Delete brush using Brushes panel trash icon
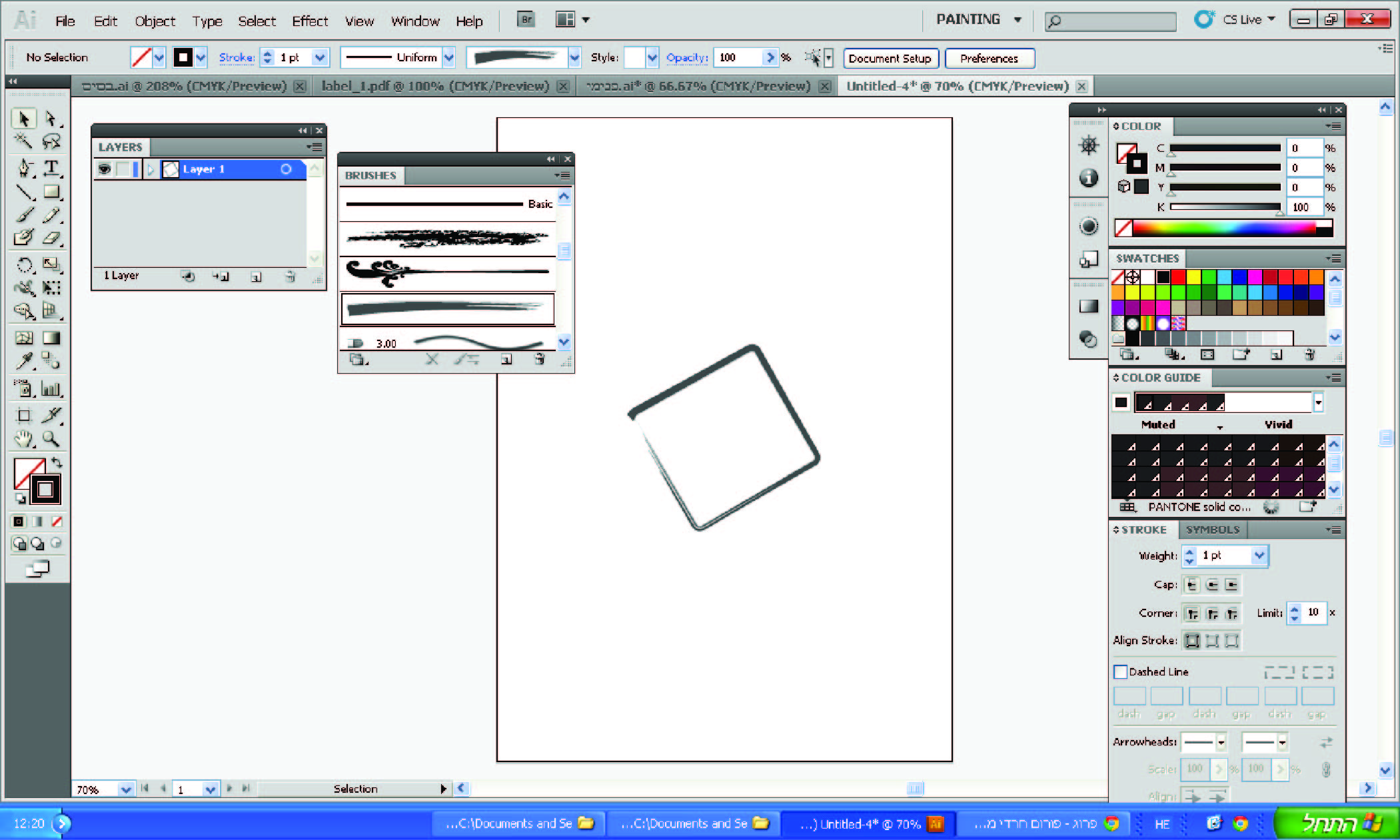This screenshot has width=1400, height=840. click(540, 360)
